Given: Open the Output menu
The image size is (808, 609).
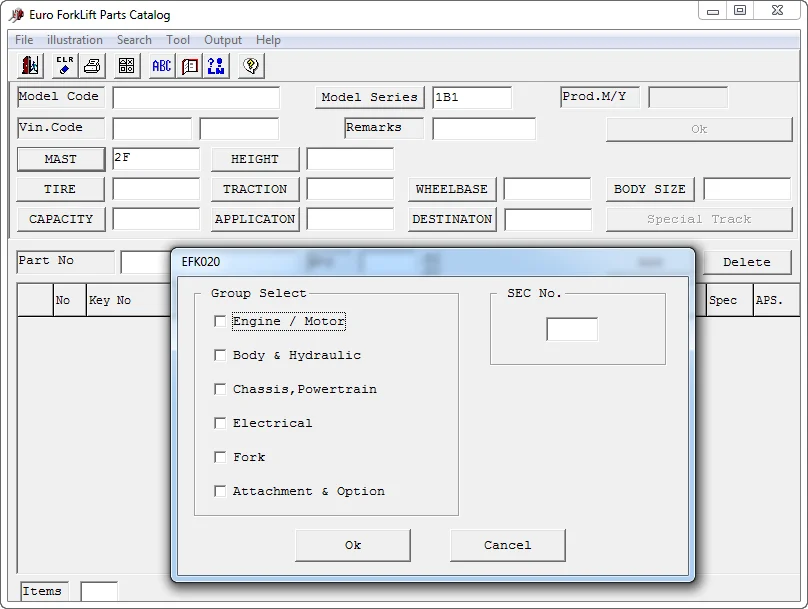Looking at the screenshot, I should 223,40.
